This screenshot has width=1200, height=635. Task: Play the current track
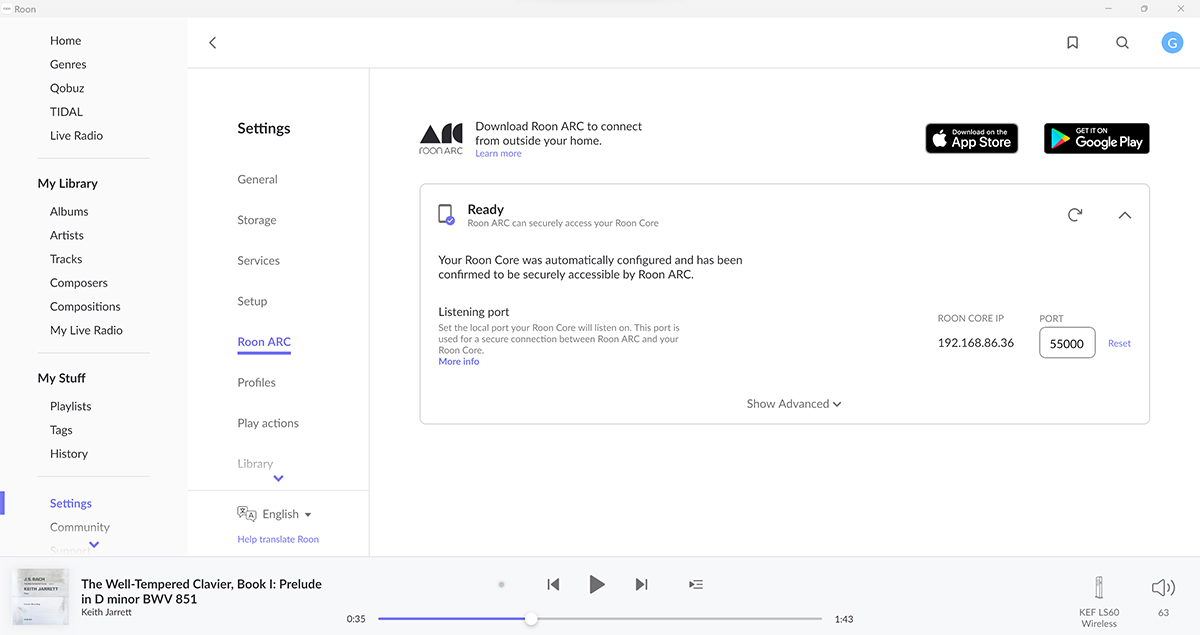click(597, 584)
